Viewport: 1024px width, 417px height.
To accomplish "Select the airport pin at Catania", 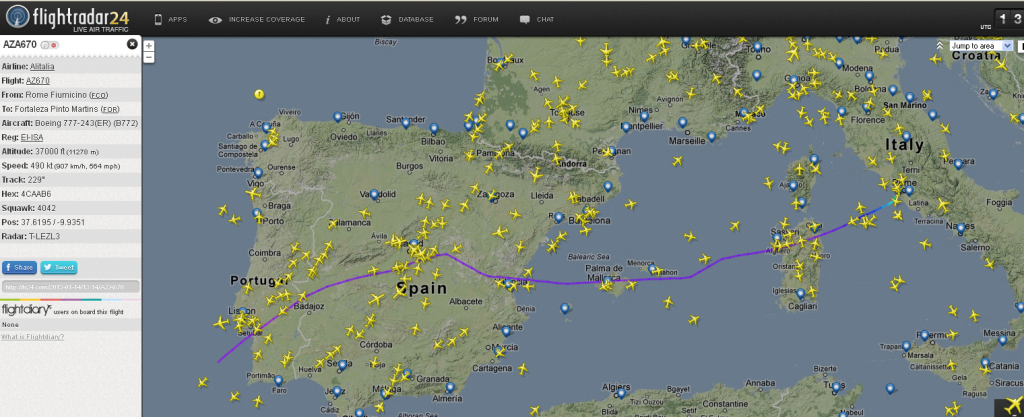I will click(x=985, y=363).
